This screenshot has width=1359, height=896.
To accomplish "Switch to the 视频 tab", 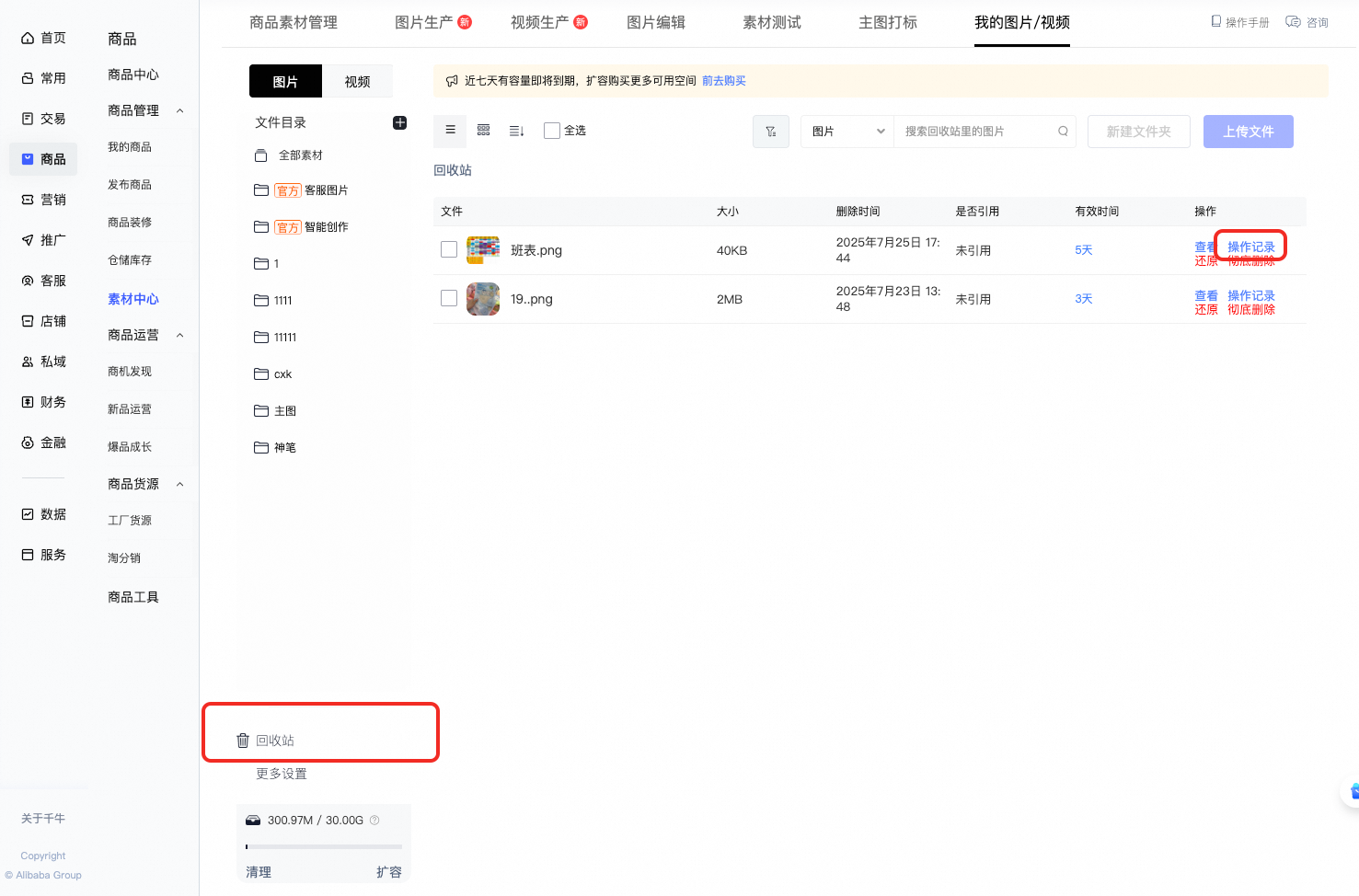I will pos(357,81).
